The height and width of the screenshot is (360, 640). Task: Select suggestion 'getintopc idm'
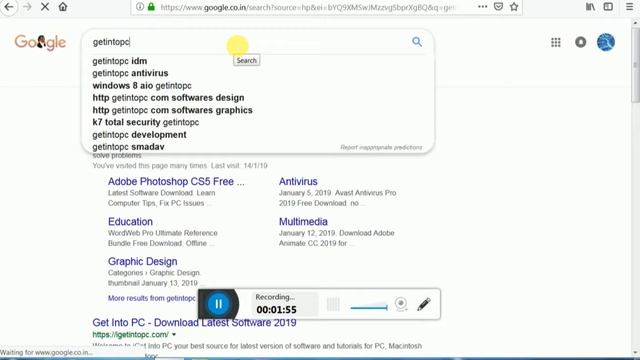[x=120, y=61]
